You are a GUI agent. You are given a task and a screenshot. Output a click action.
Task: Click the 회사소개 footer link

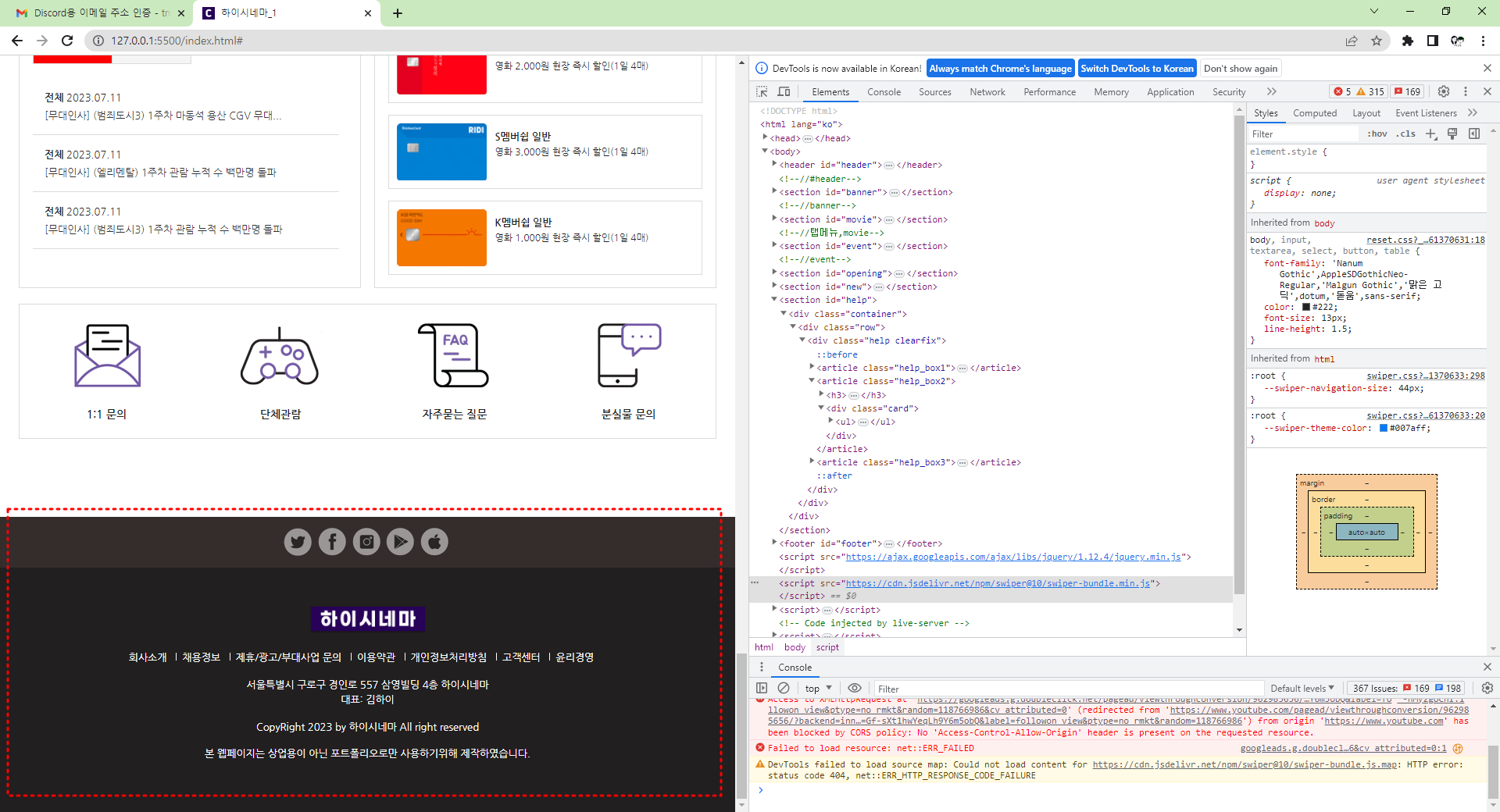[x=148, y=657]
